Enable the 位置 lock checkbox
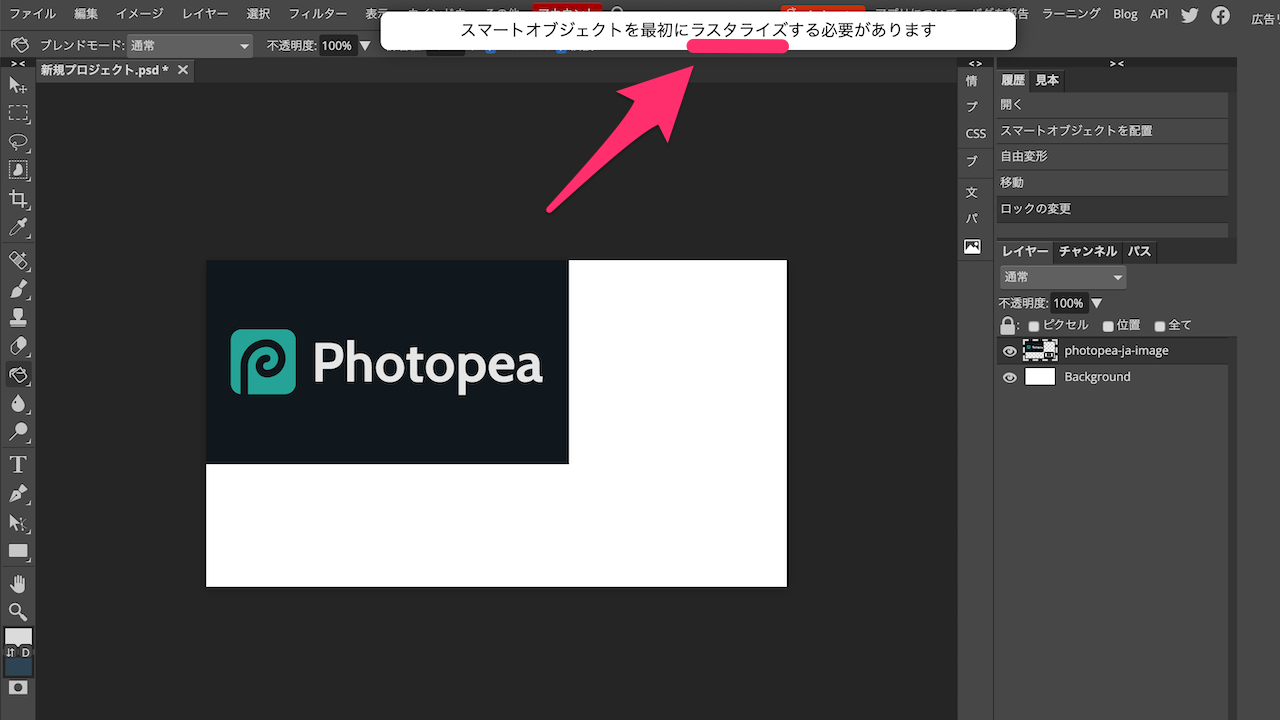Viewport: 1280px width, 720px height. pos(1108,326)
